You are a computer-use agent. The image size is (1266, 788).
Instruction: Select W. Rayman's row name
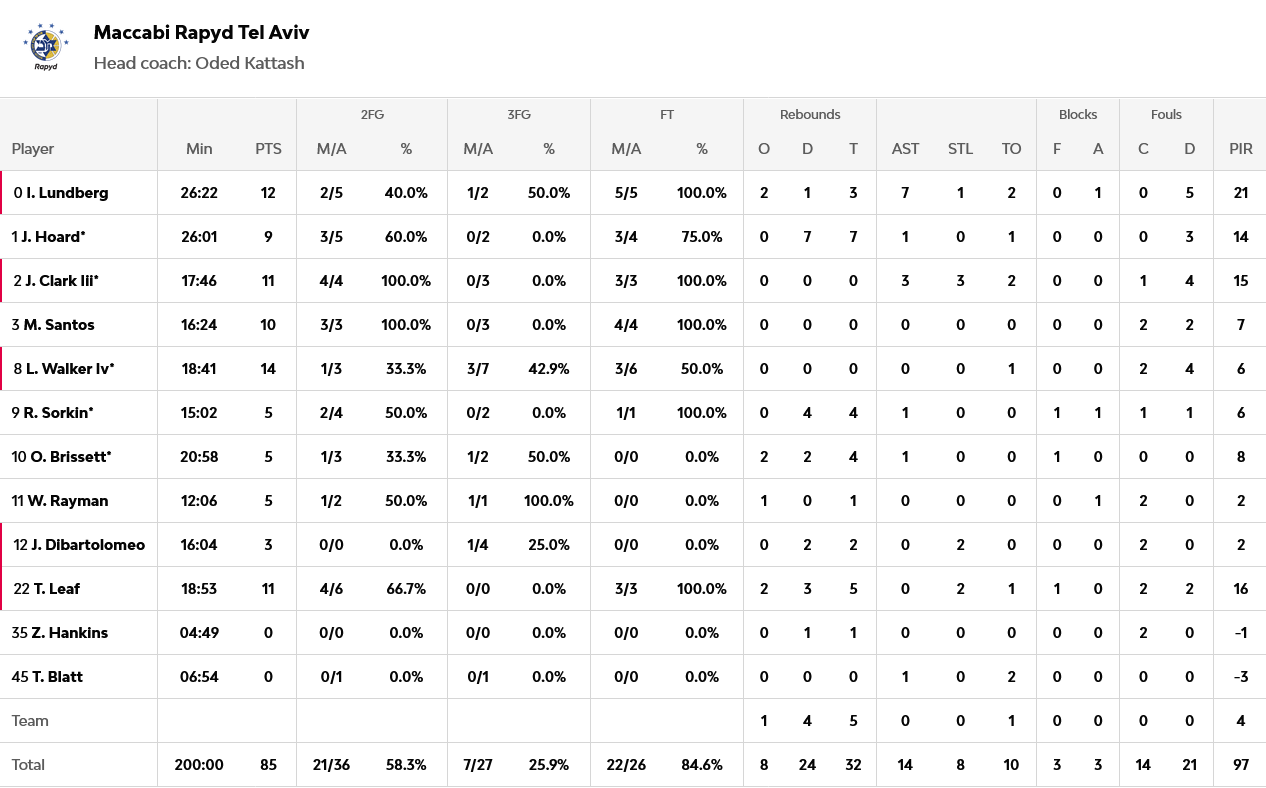pyautogui.click(x=67, y=501)
